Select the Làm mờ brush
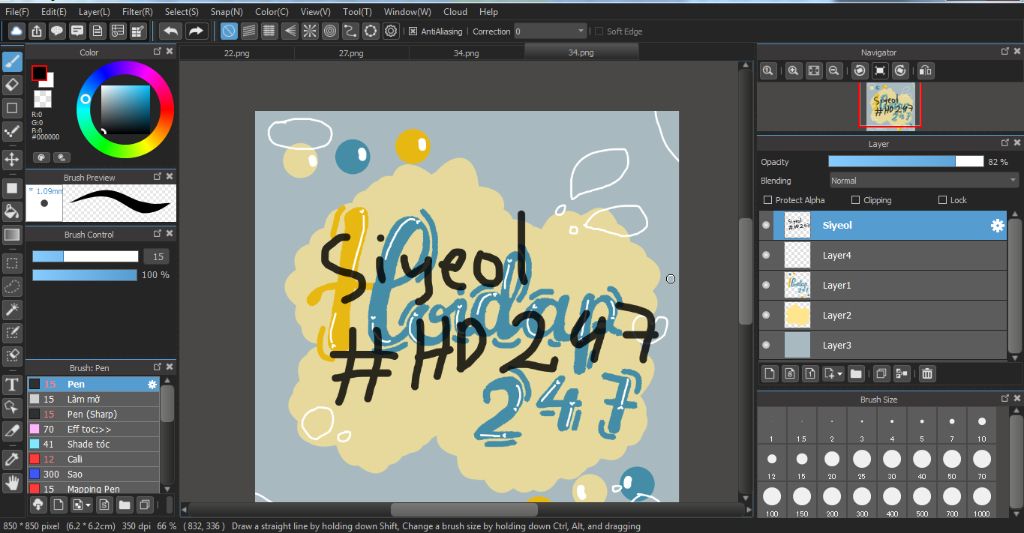Viewport: 1024px width, 533px height. point(93,399)
